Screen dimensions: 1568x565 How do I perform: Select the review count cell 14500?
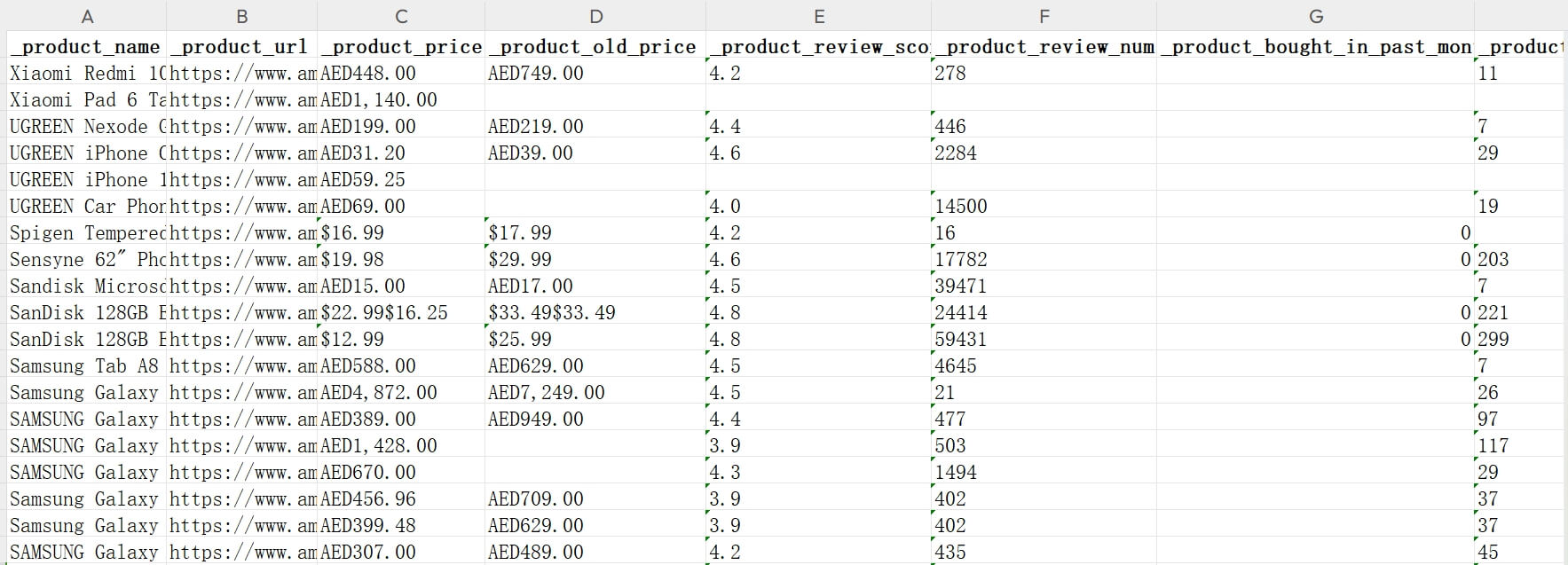point(1044,206)
